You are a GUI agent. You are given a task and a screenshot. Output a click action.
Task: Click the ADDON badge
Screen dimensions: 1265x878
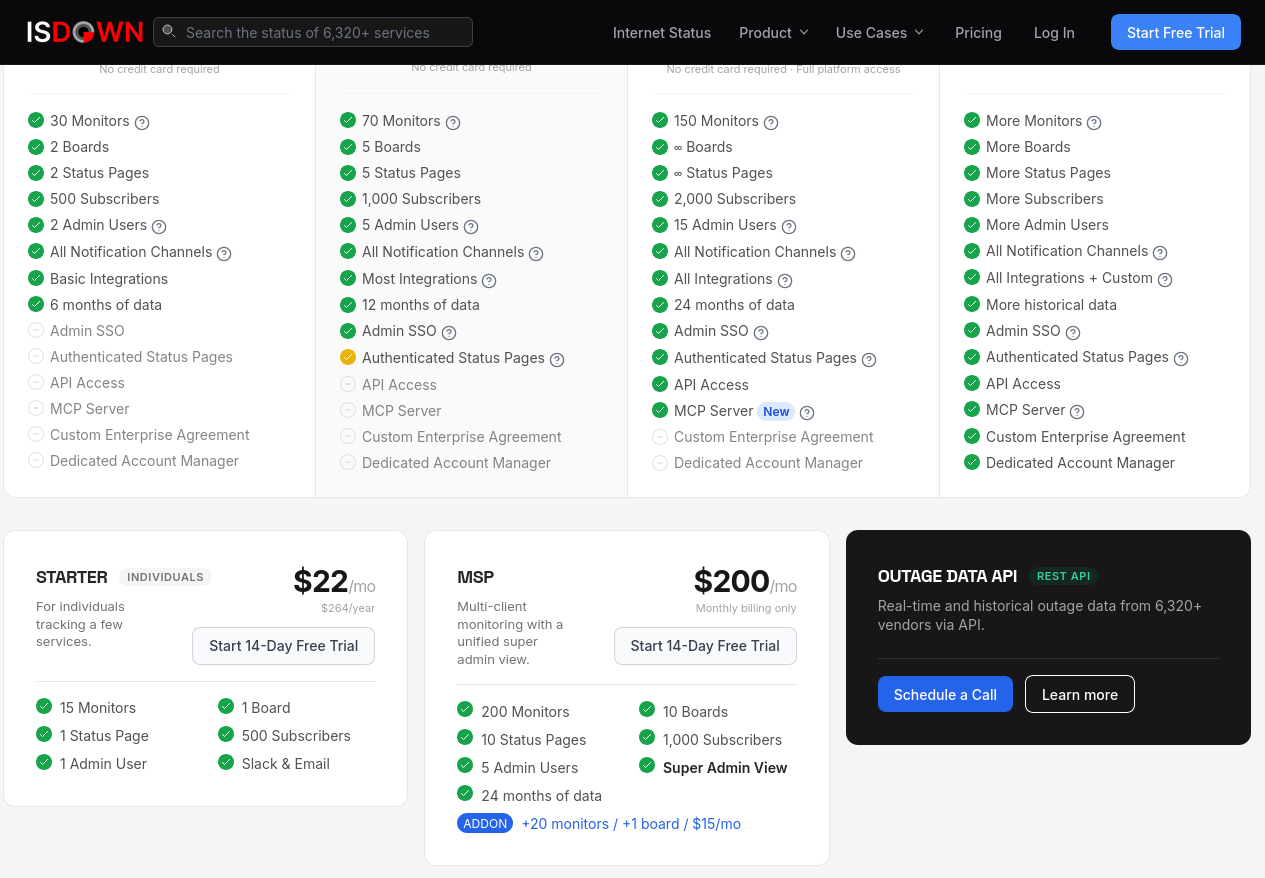(x=485, y=824)
